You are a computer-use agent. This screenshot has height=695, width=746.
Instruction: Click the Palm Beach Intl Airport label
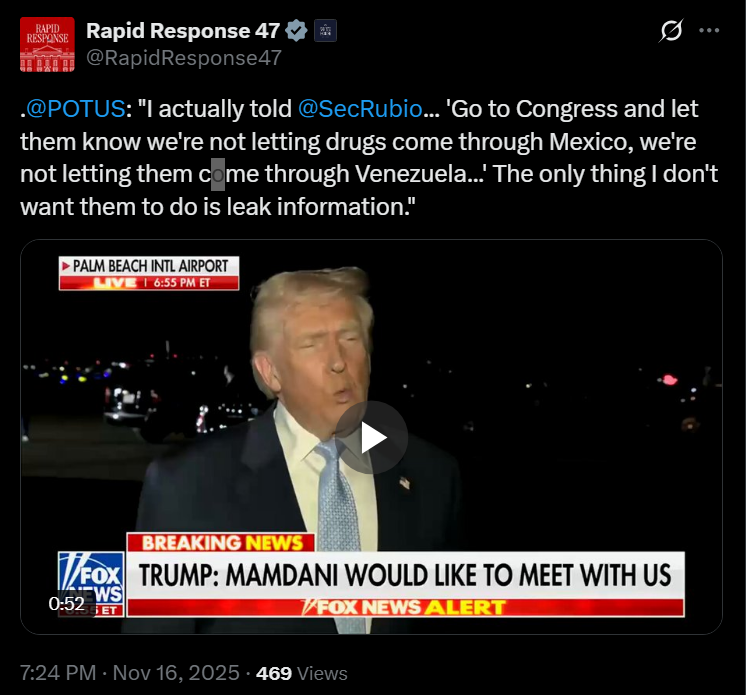click(x=149, y=273)
